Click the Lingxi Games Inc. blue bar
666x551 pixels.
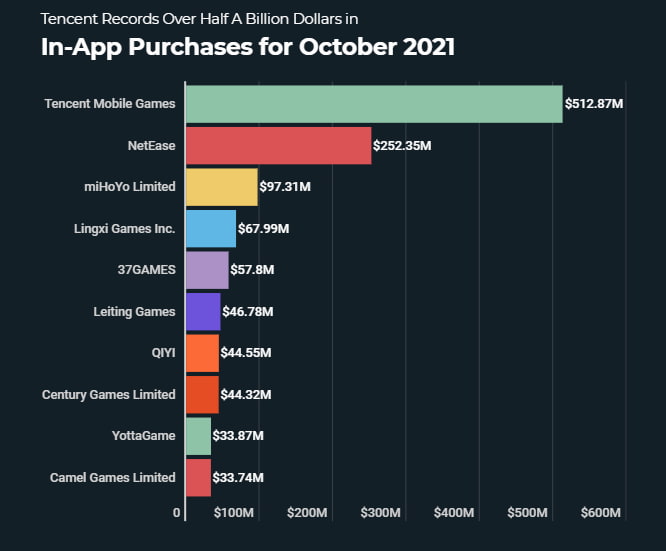211,229
